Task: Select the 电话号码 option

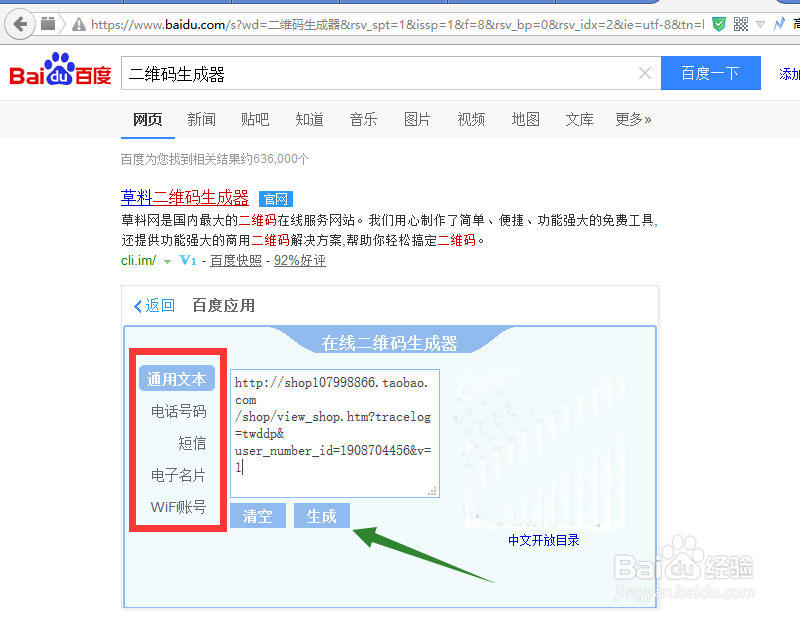Action: click(179, 411)
